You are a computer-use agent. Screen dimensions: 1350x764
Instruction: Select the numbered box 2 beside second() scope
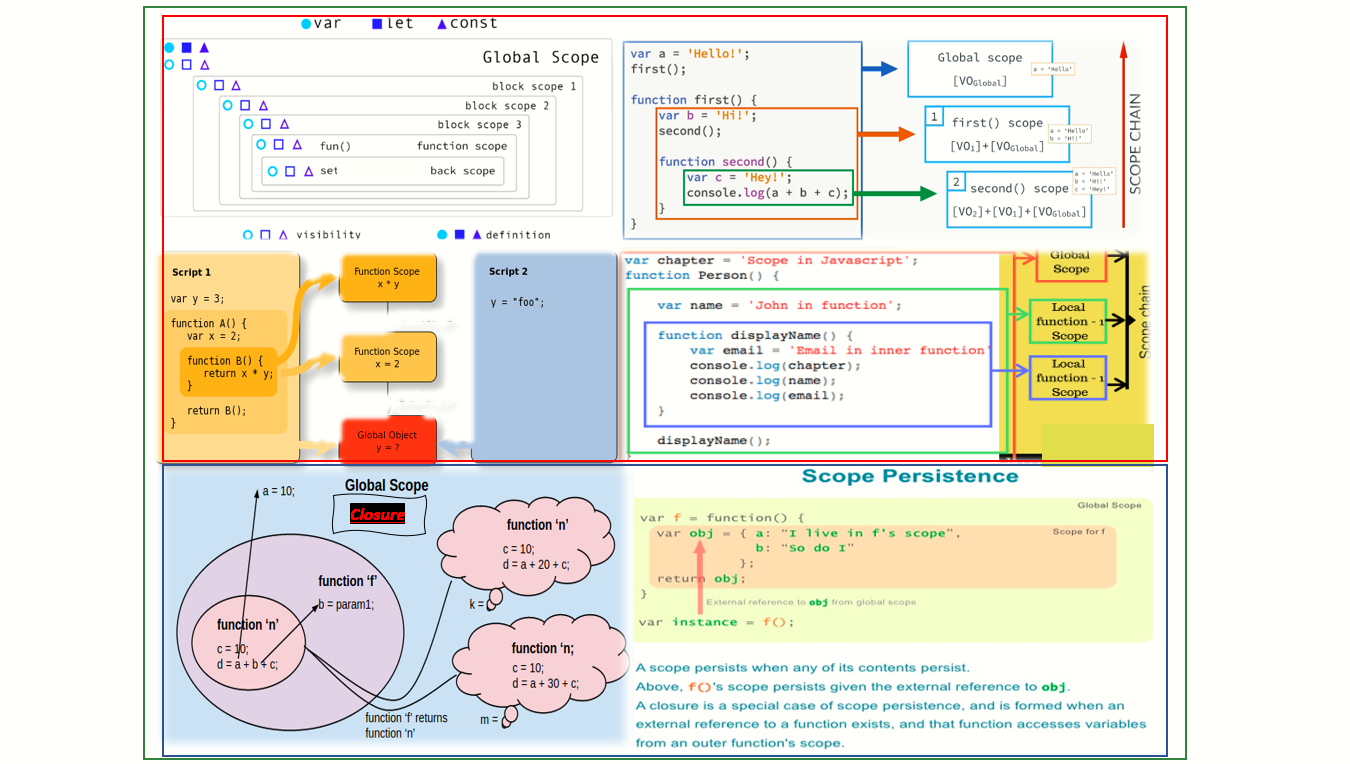click(956, 182)
